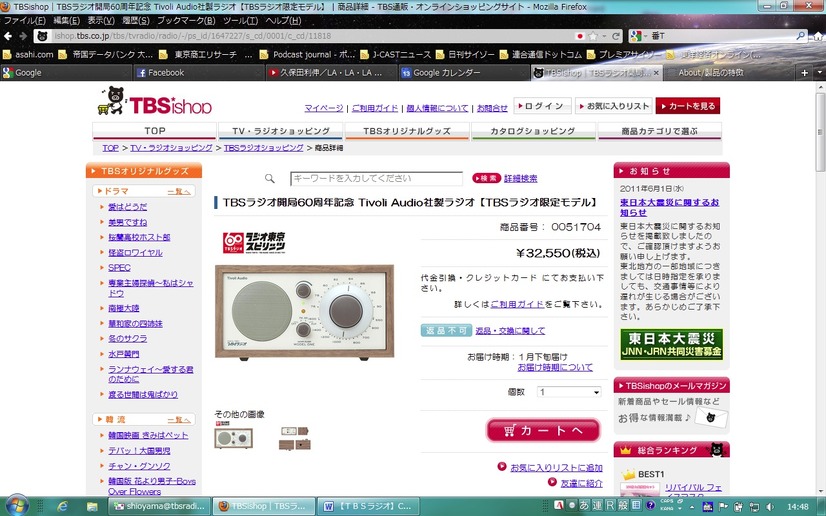The image size is (826, 516).
Task: Click the pink カートへ add-to-cart button
Action: pyautogui.click(x=543, y=430)
